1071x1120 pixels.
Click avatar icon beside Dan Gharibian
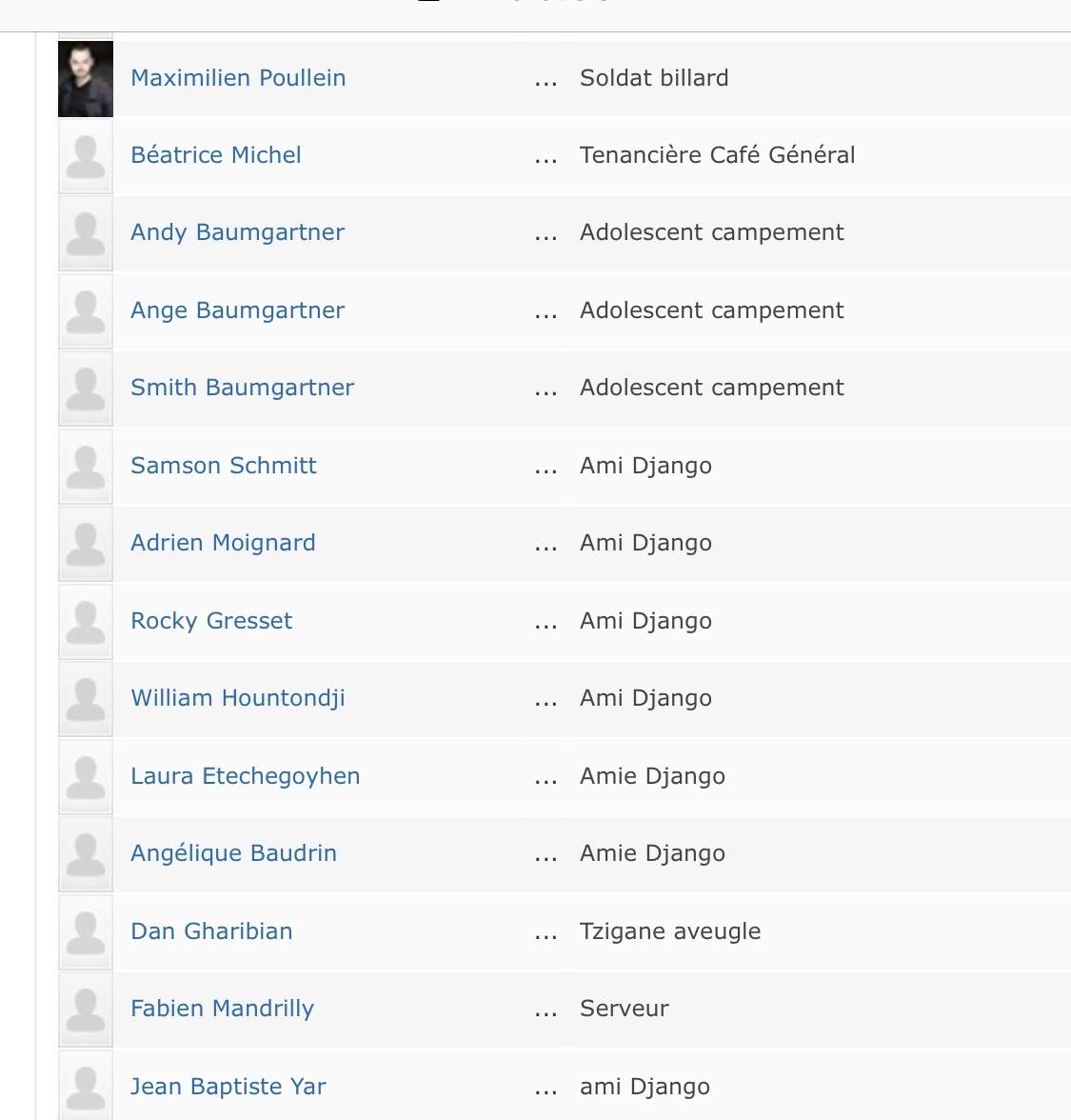(x=86, y=932)
